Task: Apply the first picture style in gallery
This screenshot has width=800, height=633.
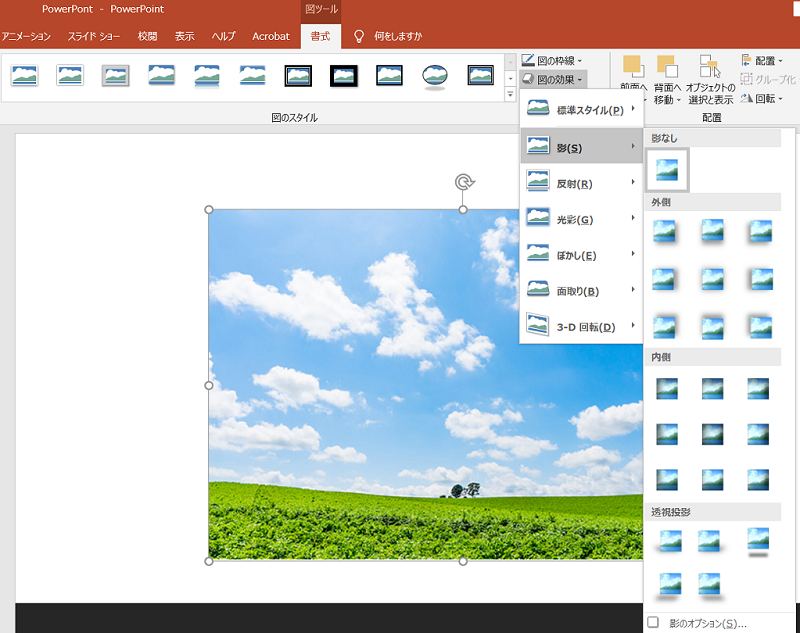Action: (24, 75)
